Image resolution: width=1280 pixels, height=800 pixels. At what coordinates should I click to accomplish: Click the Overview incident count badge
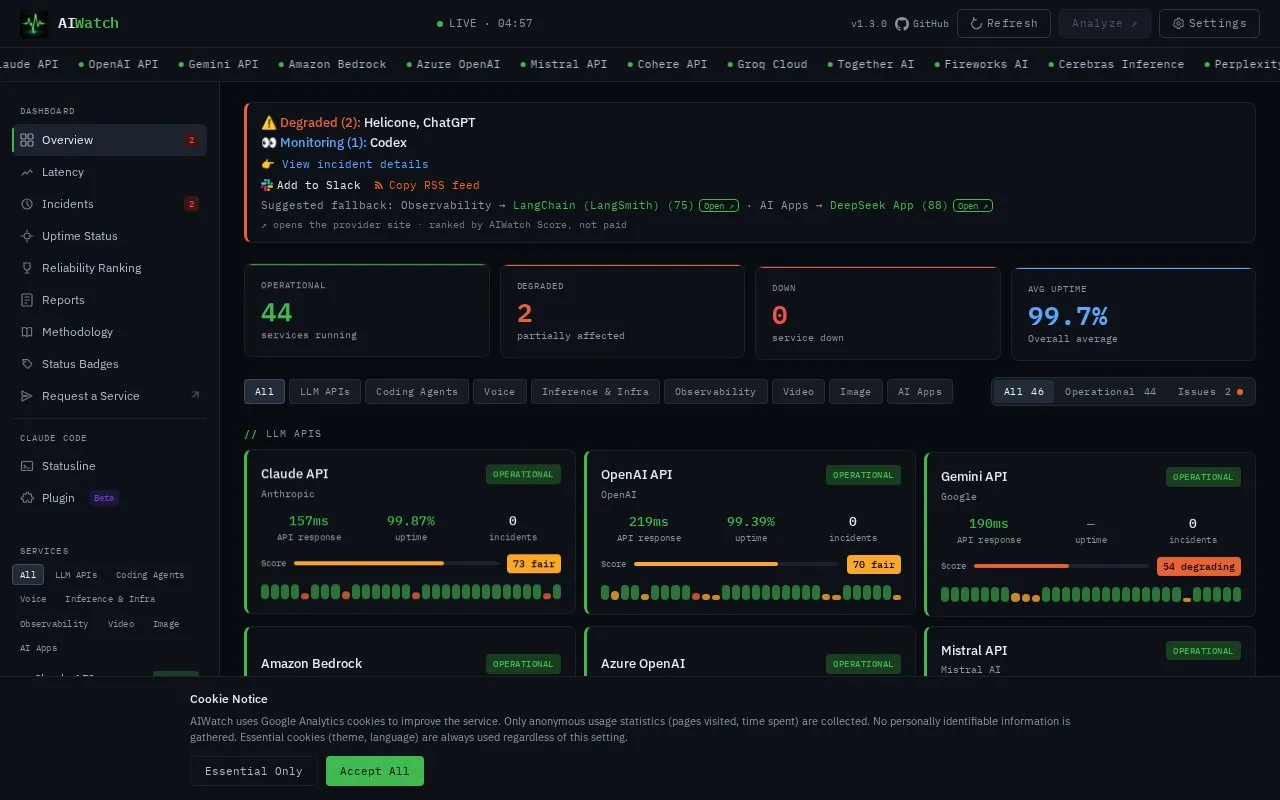(x=191, y=140)
